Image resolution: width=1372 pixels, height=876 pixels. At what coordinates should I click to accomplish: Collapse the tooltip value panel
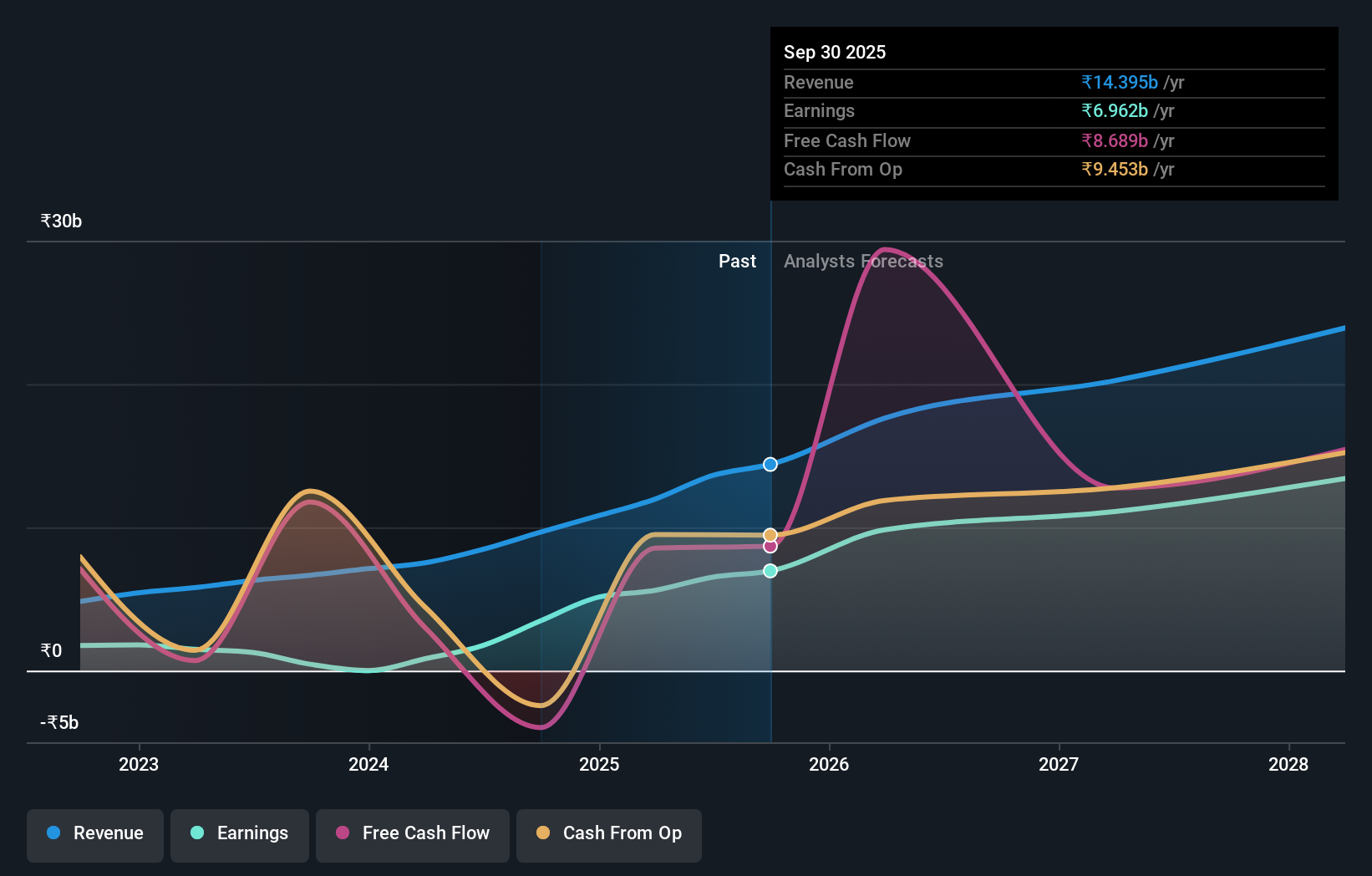click(1054, 125)
